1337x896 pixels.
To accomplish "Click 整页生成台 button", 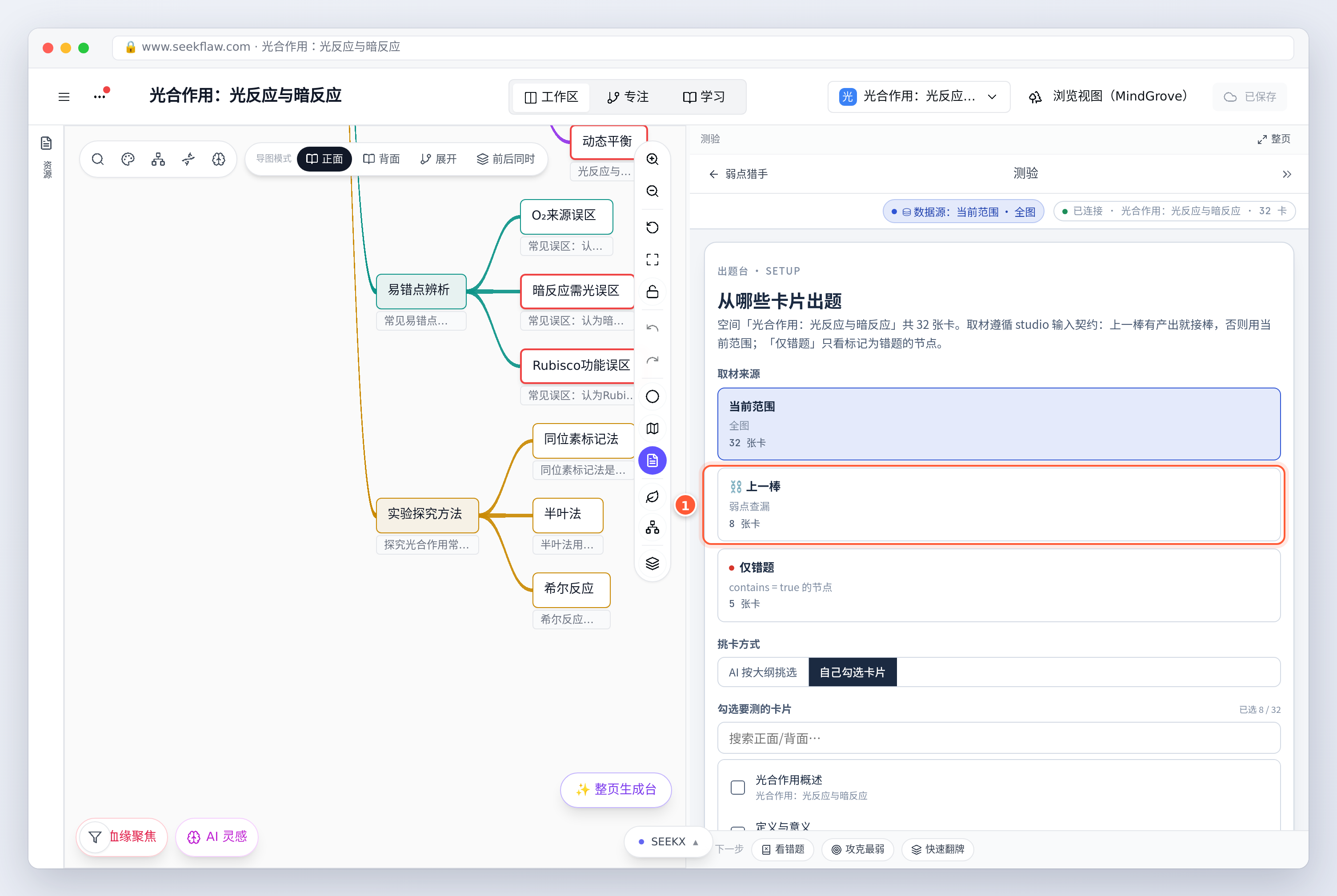I will pos(616,790).
